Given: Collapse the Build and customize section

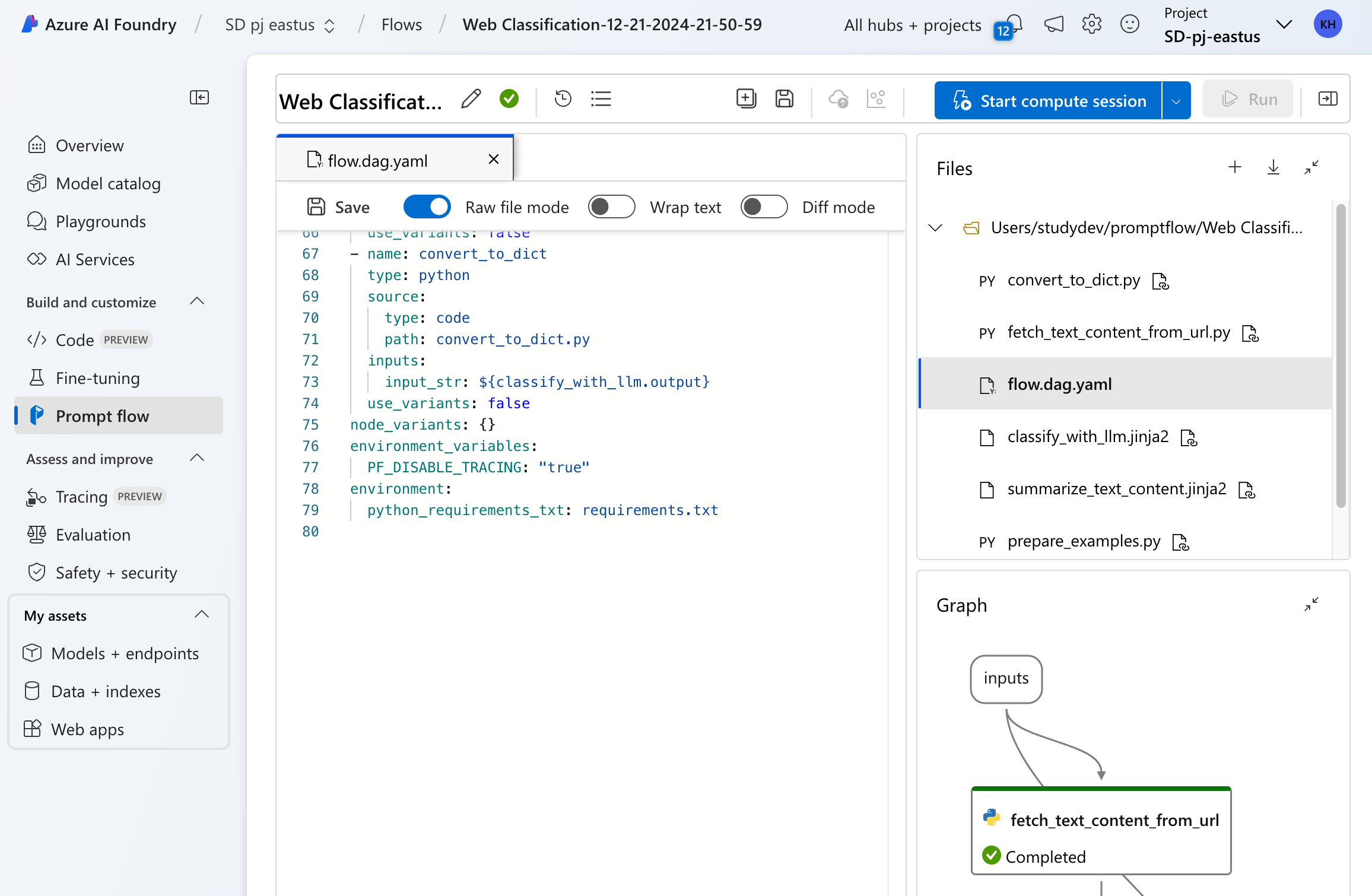Looking at the screenshot, I should point(197,301).
